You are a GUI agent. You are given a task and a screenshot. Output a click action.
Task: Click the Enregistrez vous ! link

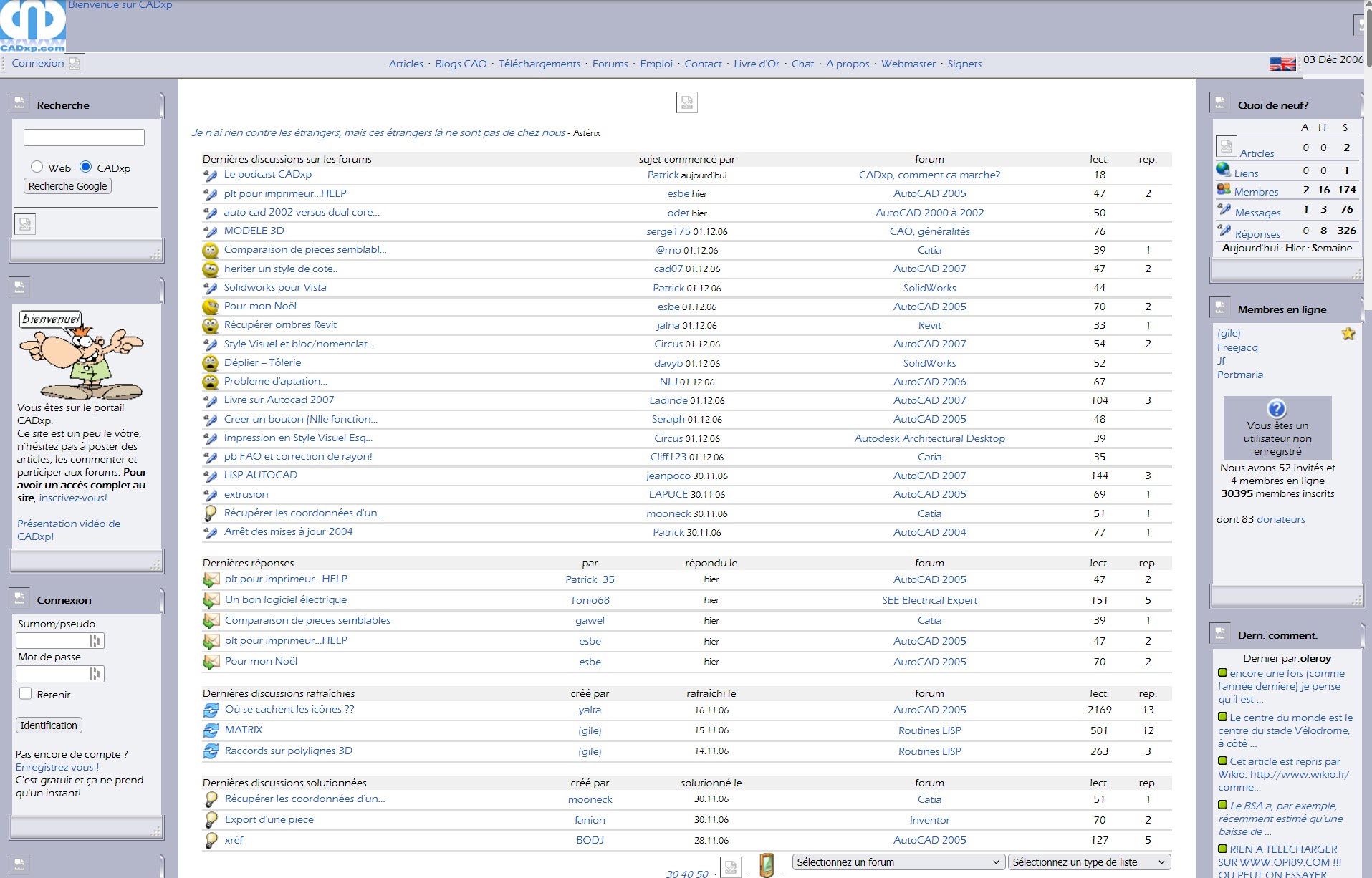click(x=57, y=767)
